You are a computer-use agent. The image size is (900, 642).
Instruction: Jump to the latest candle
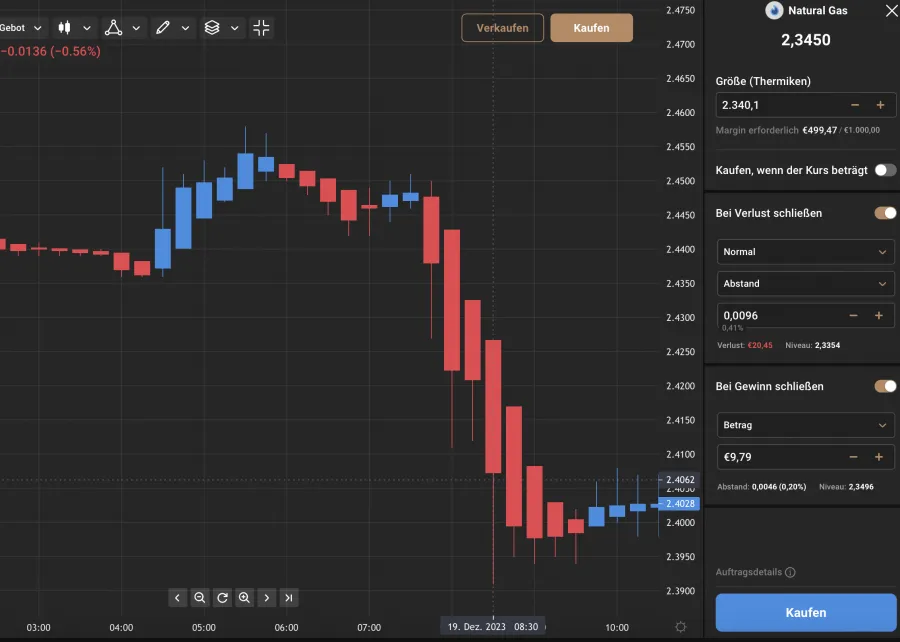289,598
